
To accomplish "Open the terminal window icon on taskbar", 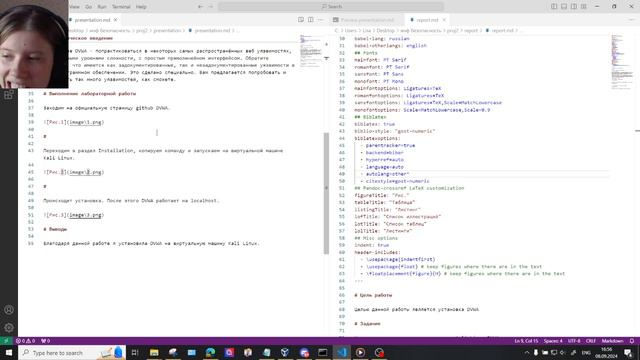I will tap(322, 352).
